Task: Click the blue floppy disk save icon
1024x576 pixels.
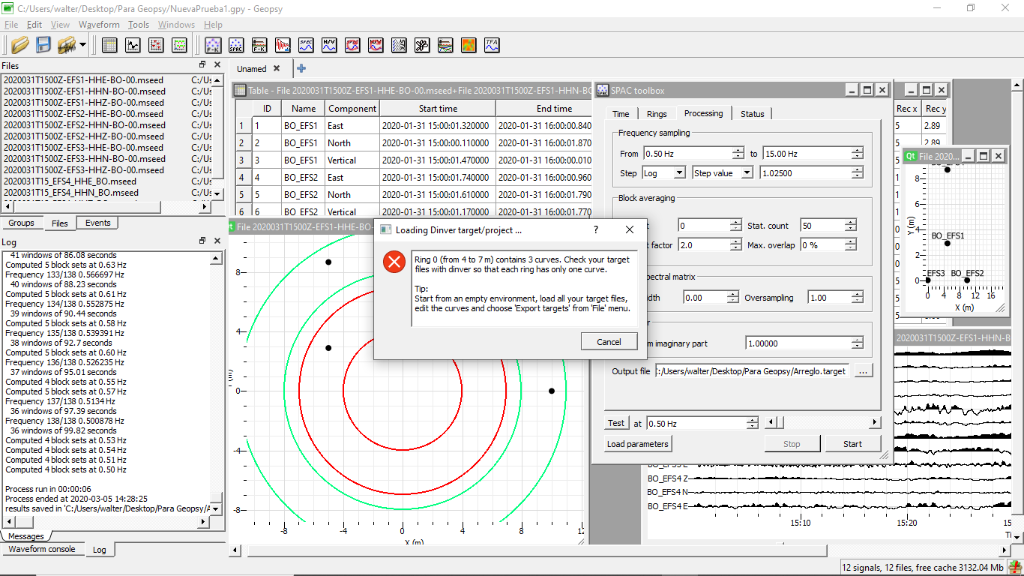Action: coord(43,45)
